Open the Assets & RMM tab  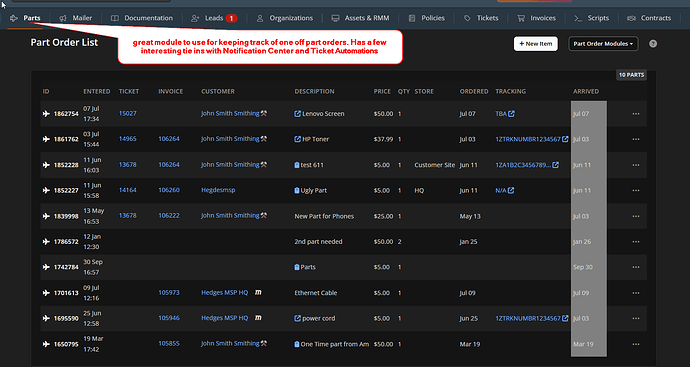360,18
